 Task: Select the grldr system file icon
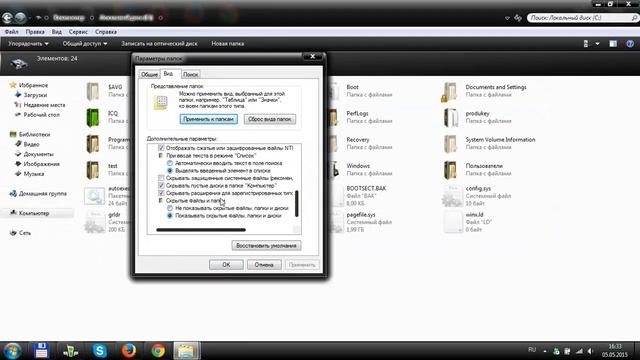click(94, 222)
